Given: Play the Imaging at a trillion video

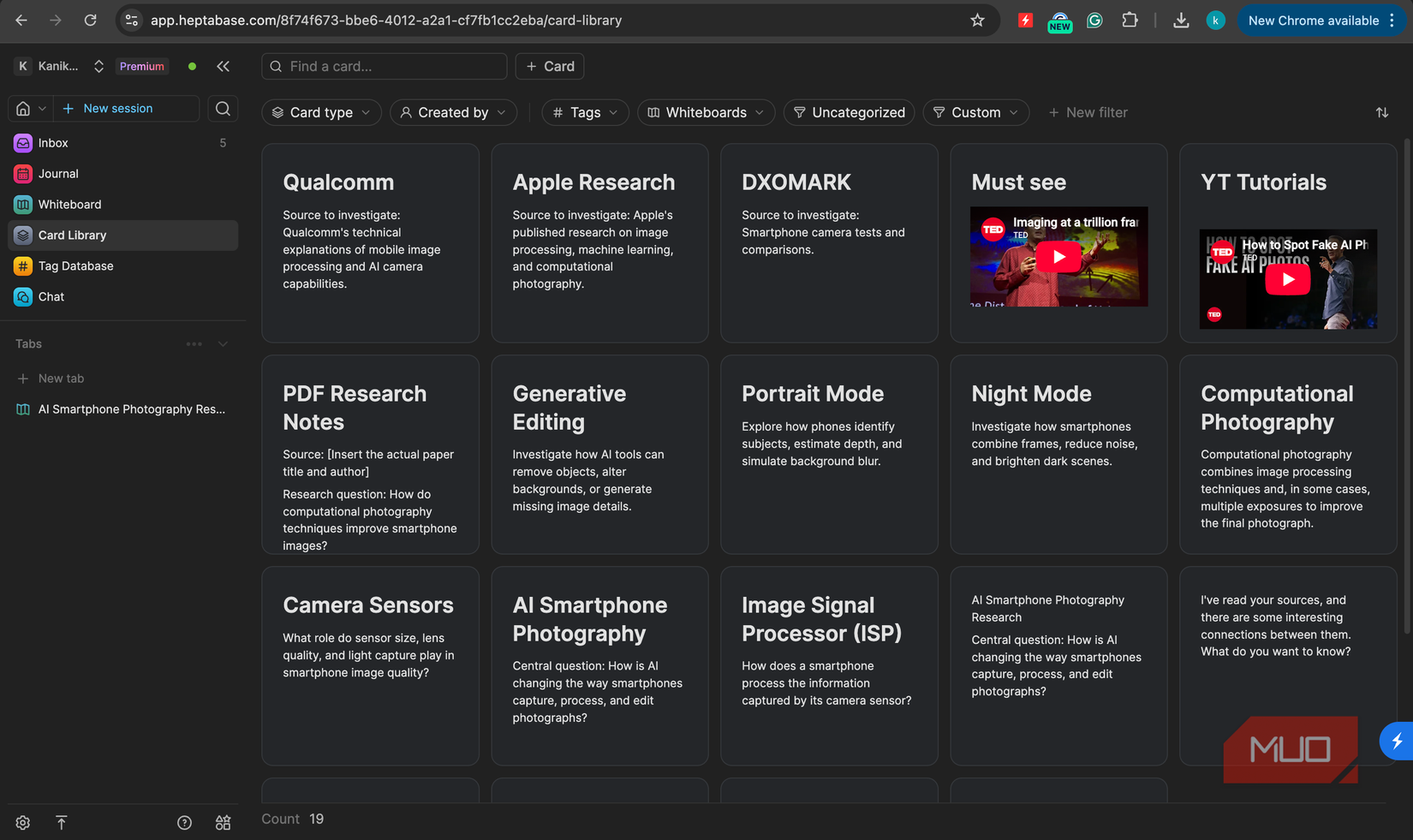Looking at the screenshot, I should [1058, 257].
